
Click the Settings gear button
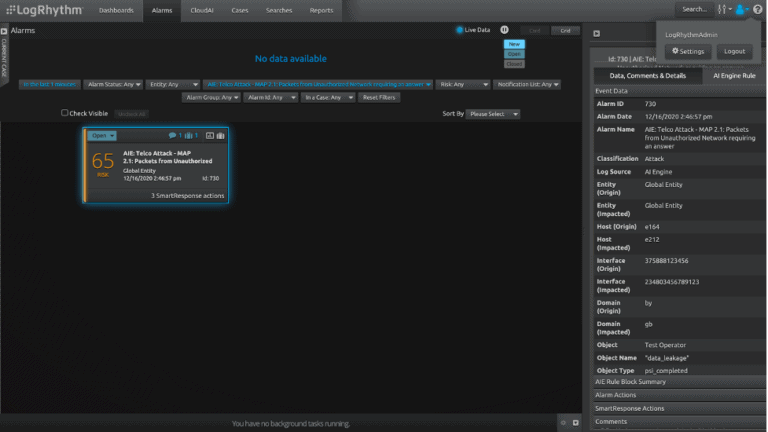coord(688,51)
